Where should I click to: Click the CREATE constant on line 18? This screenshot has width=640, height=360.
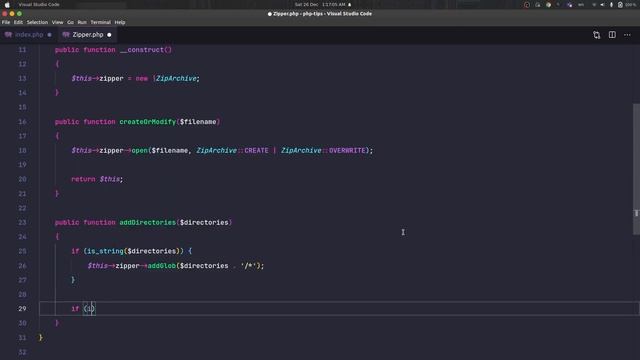256,151
